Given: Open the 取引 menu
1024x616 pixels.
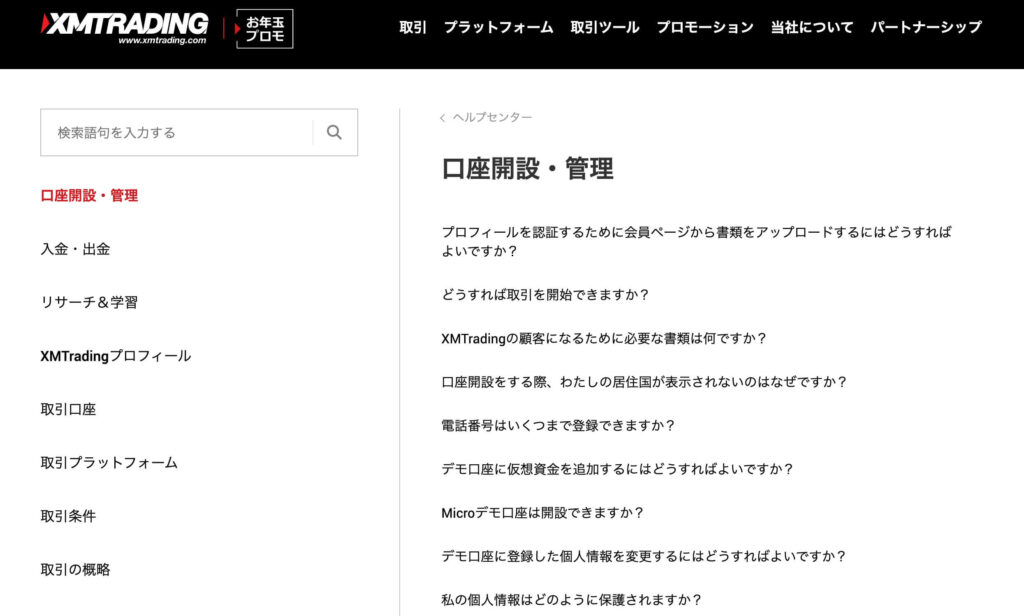Looking at the screenshot, I should pyautogui.click(x=412, y=27).
